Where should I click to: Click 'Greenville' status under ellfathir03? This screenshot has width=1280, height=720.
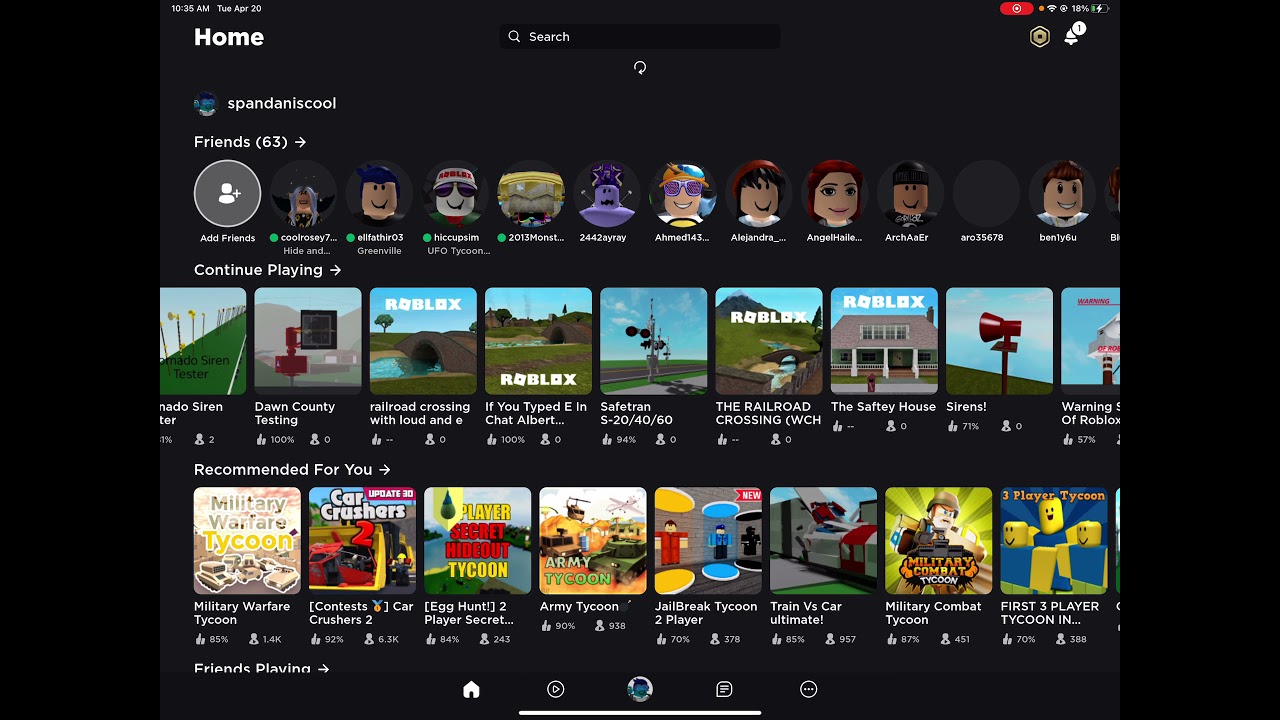pos(379,251)
